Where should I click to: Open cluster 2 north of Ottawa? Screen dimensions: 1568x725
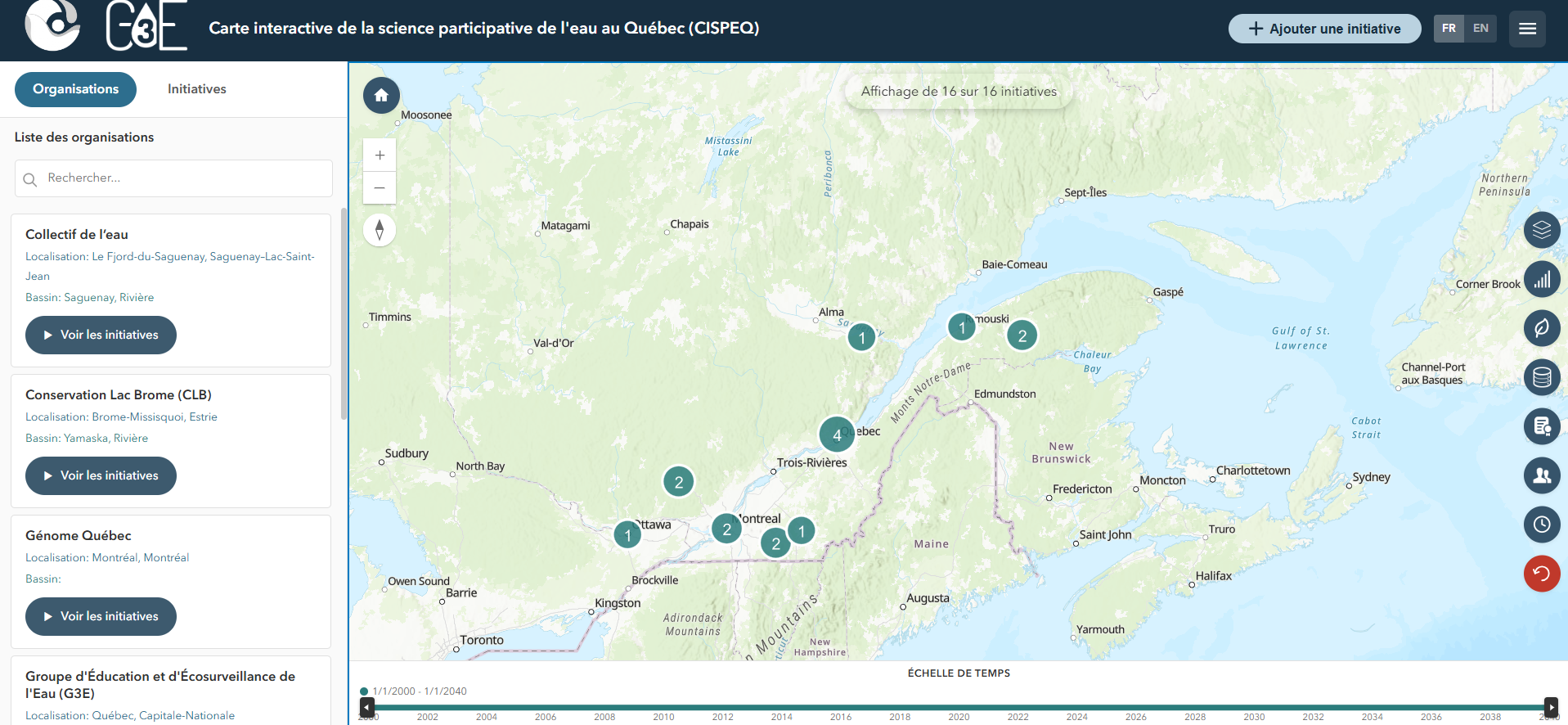pyautogui.click(x=678, y=483)
